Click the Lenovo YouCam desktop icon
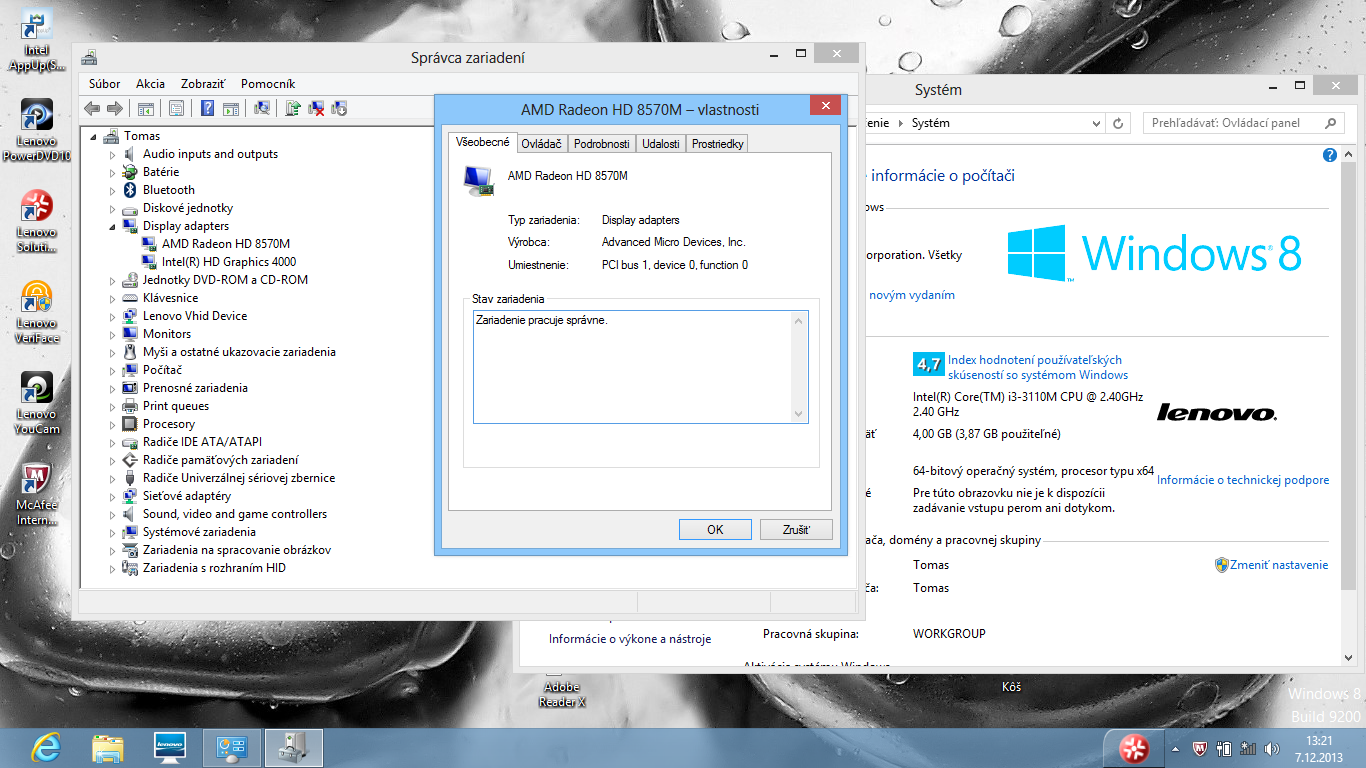Image resolution: width=1366 pixels, height=768 pixels. (x=37, y=403)
